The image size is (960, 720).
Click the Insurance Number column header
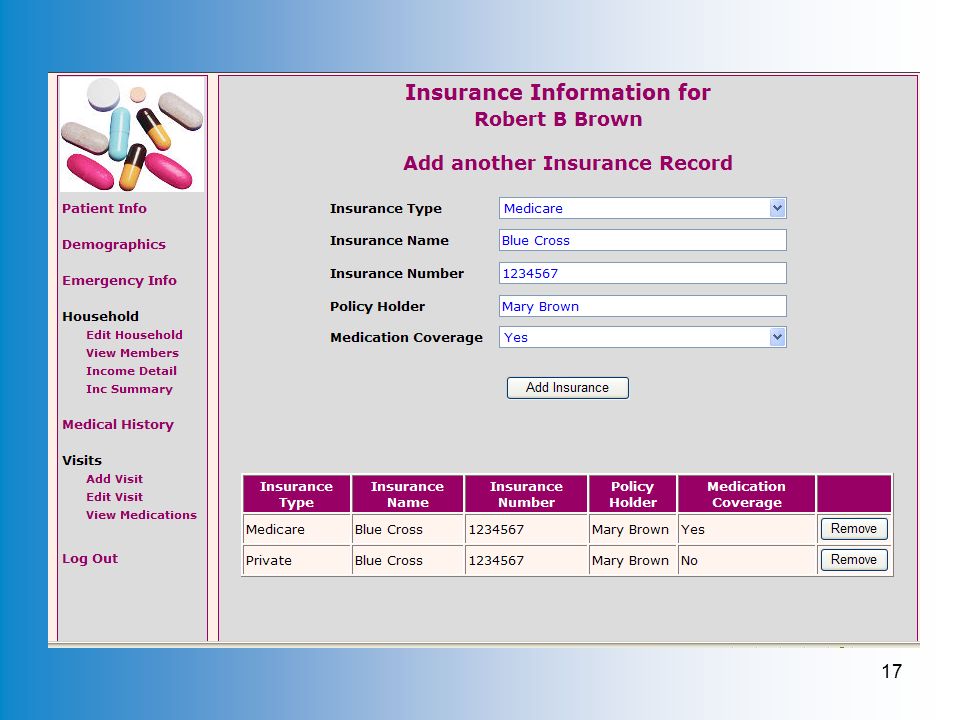point(527,494)
